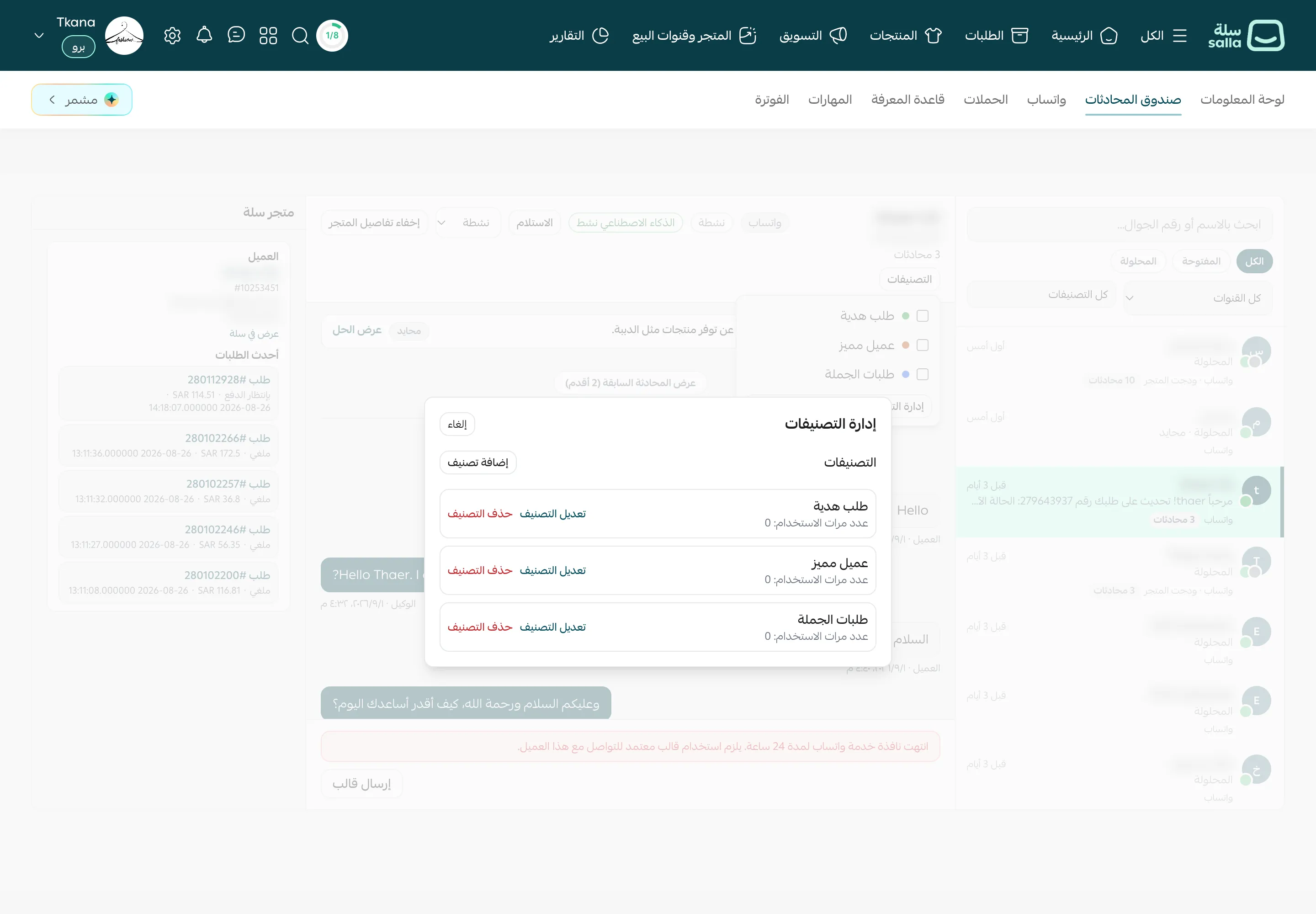Screen dimensions: 1316x914
Task: Switch to واتساب tab
Action: 1046,100
